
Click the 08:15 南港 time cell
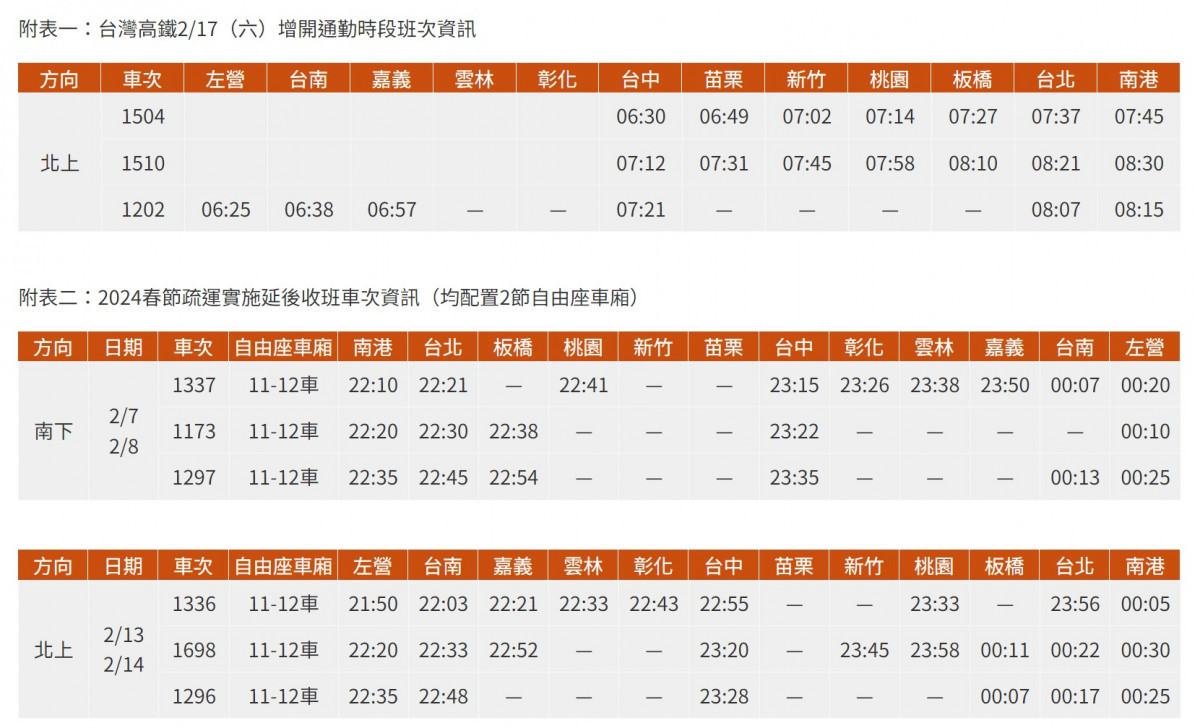[1139, 210]
